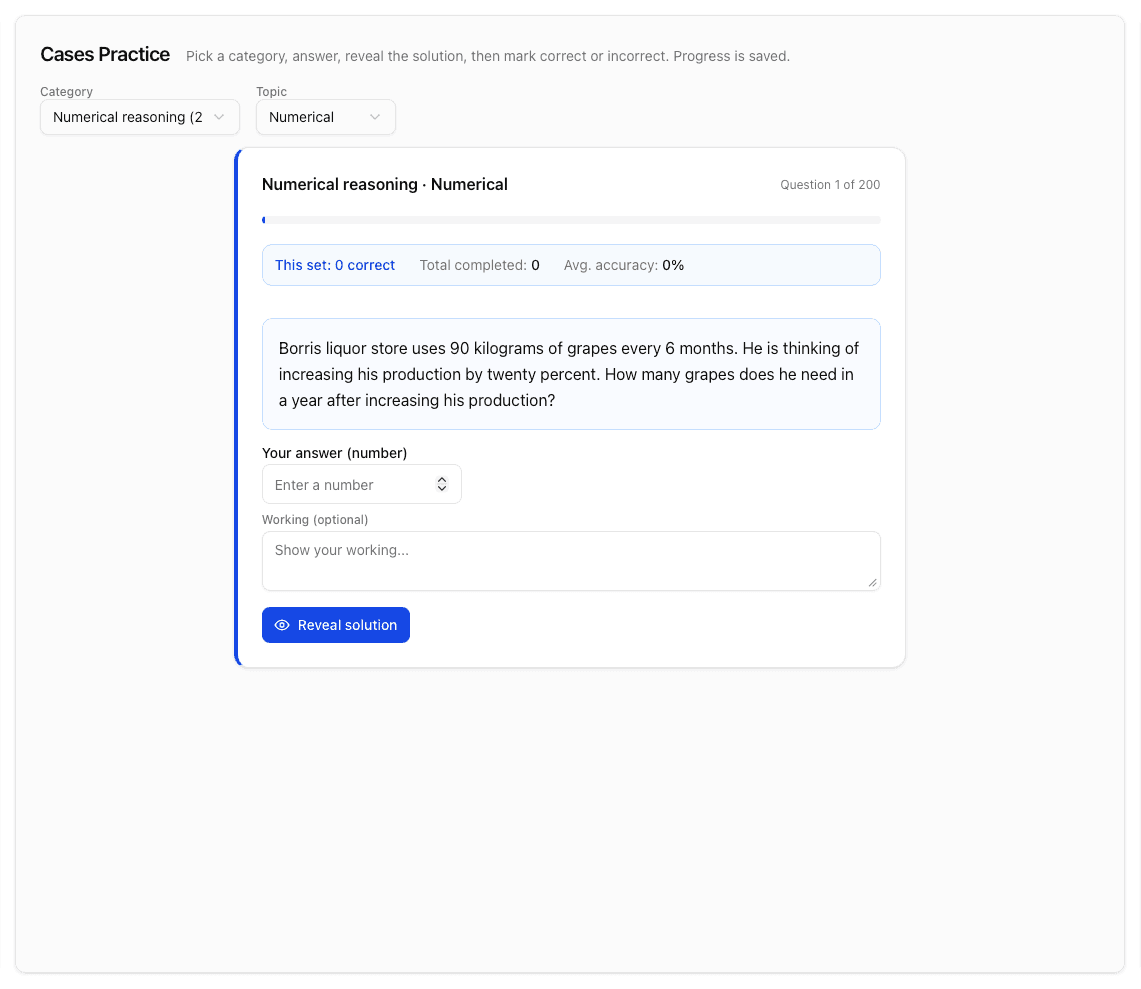Focus the 'Enter a number' answer field

pos(350,484)
